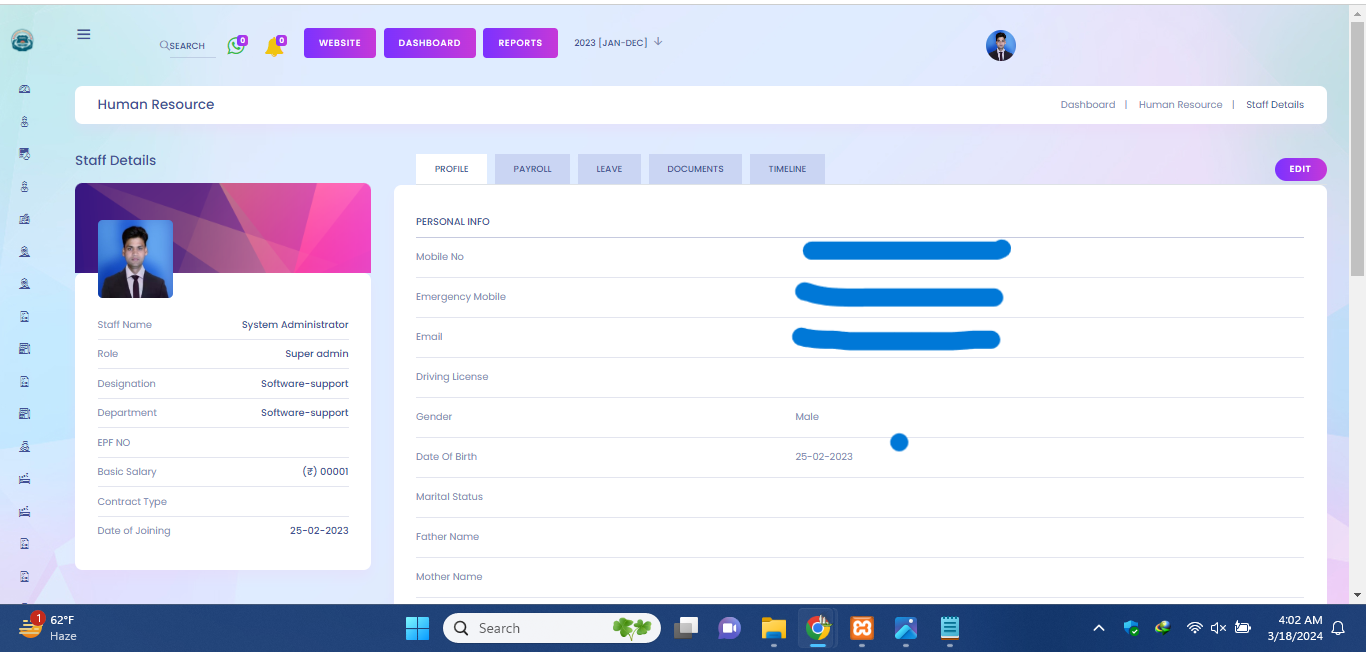The height and width of the screenshot is (652, 1366).
Task: Open the yellow notification bell
Action: [274, 47]
